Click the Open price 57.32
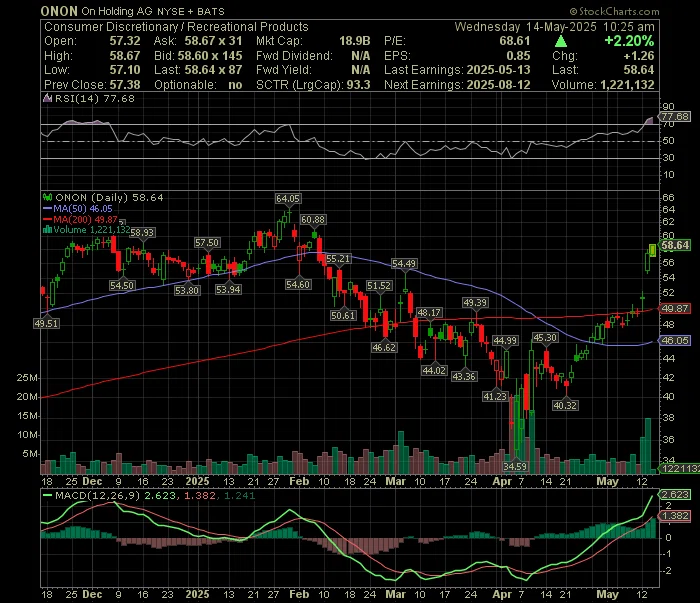This screenshot has width=700, height=603. pyautogui.click(x=125, y=41)
